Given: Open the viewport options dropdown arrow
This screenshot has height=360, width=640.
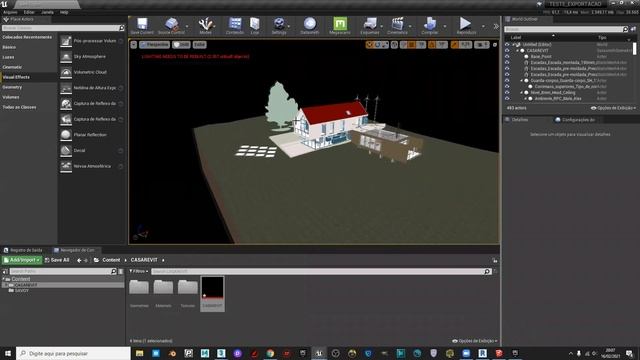Looking at the screenshot, I should coord(133,44).
